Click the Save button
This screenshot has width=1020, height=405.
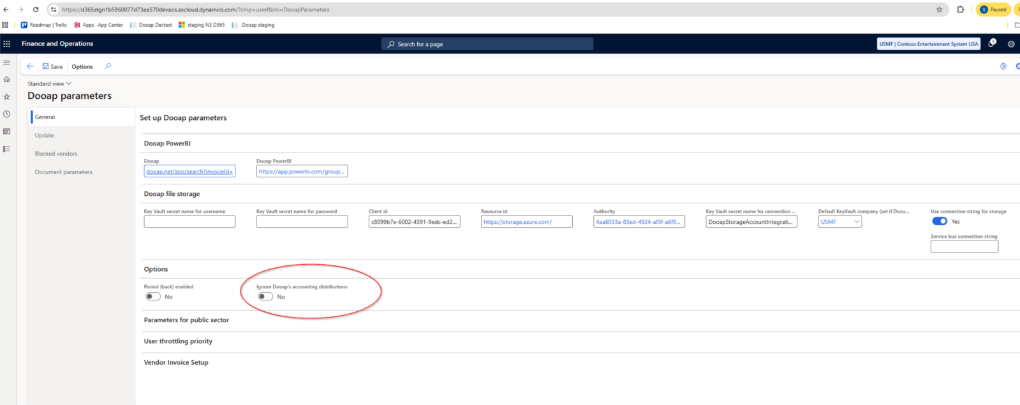(53, 66)
